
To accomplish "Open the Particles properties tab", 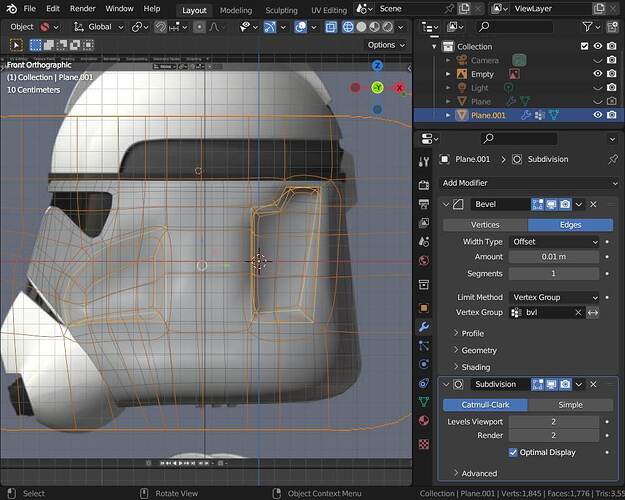I will point(424,345).
